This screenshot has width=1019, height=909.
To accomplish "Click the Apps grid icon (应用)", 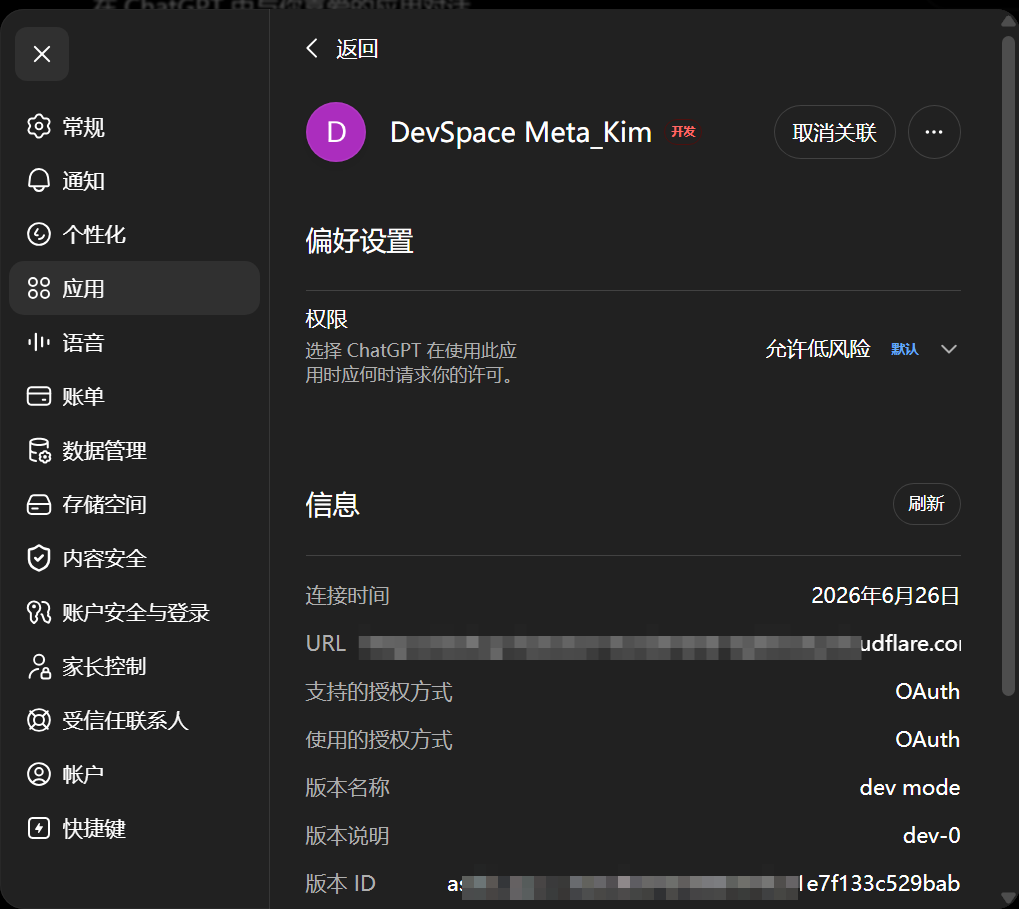I will tap(39, 288).
